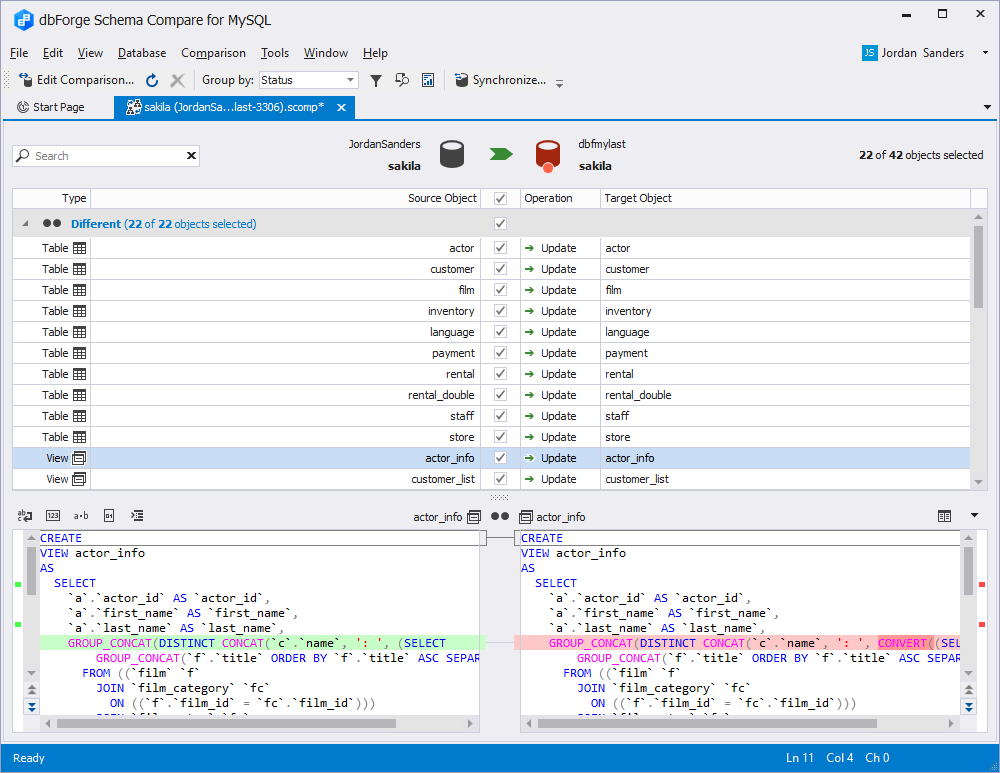Screen dimensions: 1000x773
Task: Jump to next difference arrow in left pane
Action: [x=32, y=706]
